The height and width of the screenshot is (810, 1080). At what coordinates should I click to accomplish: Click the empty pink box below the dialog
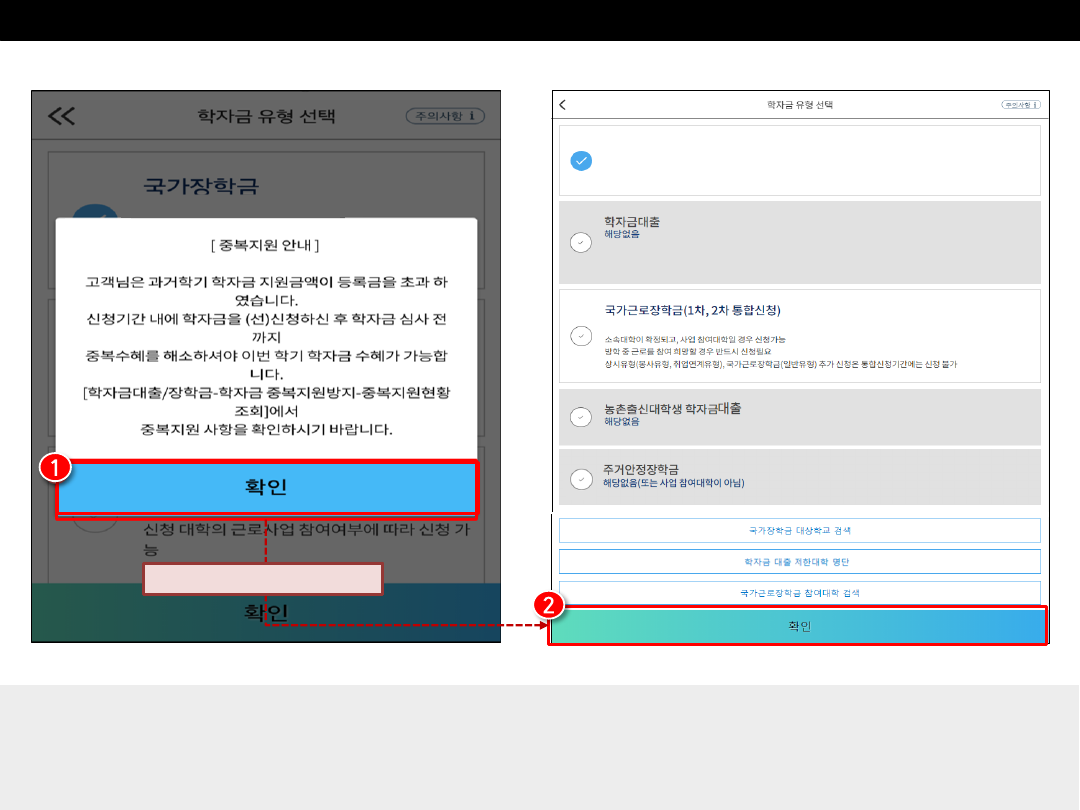click(263, 579)
